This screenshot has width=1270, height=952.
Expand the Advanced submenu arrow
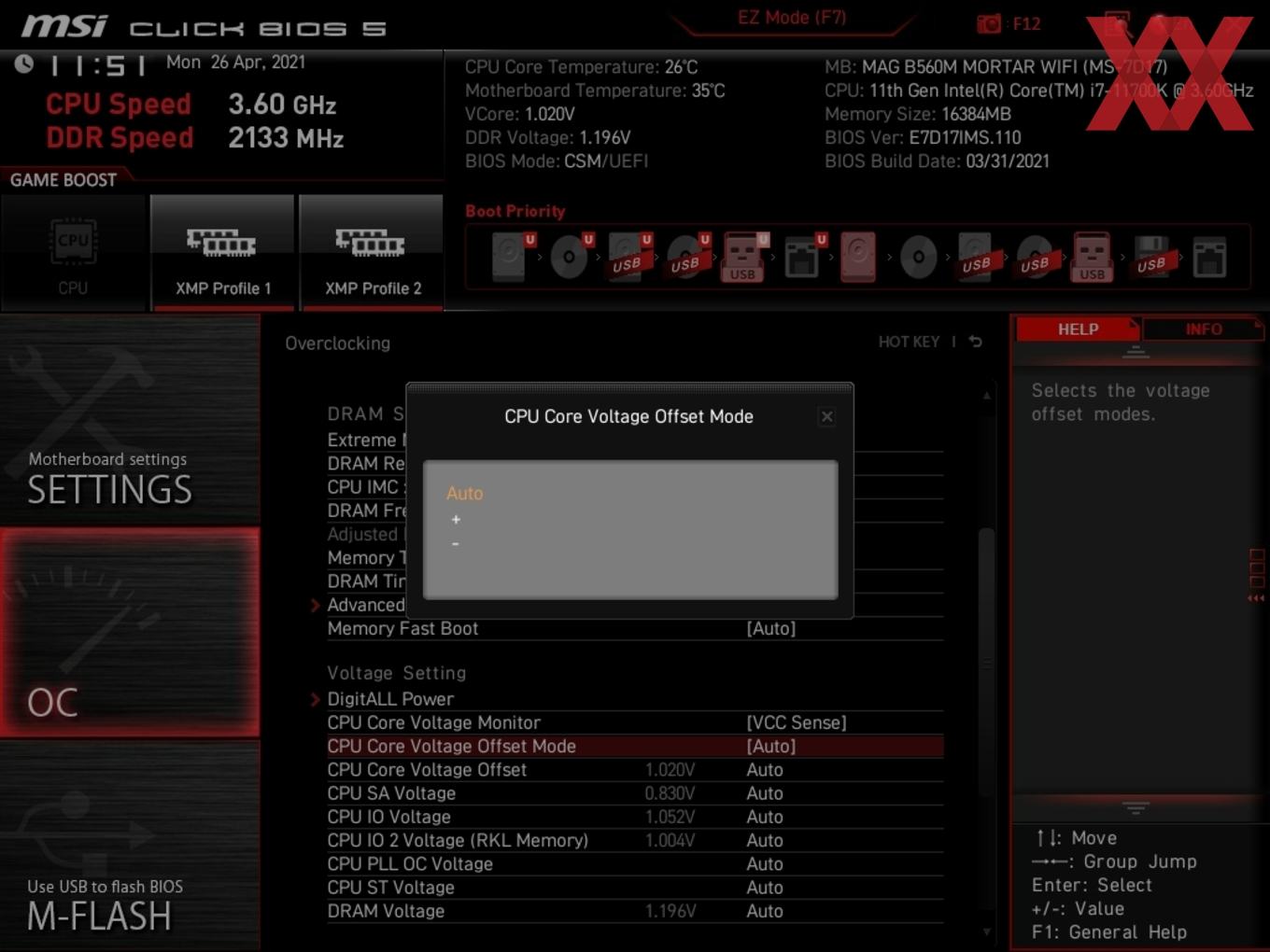coord(316,605)
